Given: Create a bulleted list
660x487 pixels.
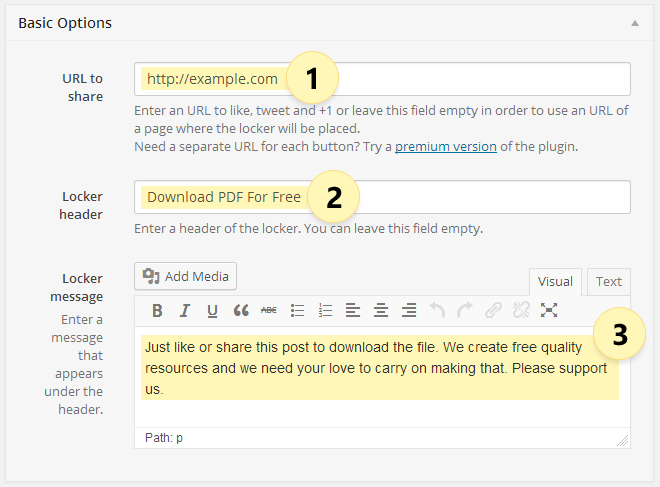Looking at the screenshot, I should pos(297,310).
